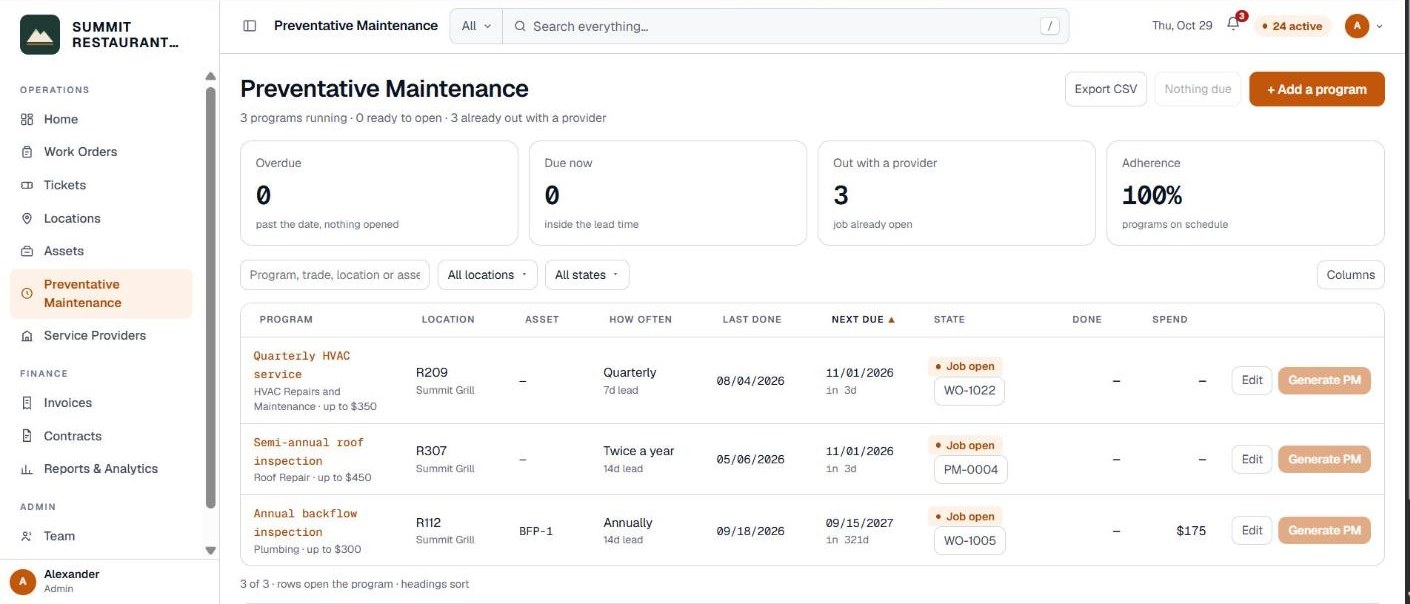Click the Out with a provider card
1410x604 pixels.
[957, 193]
